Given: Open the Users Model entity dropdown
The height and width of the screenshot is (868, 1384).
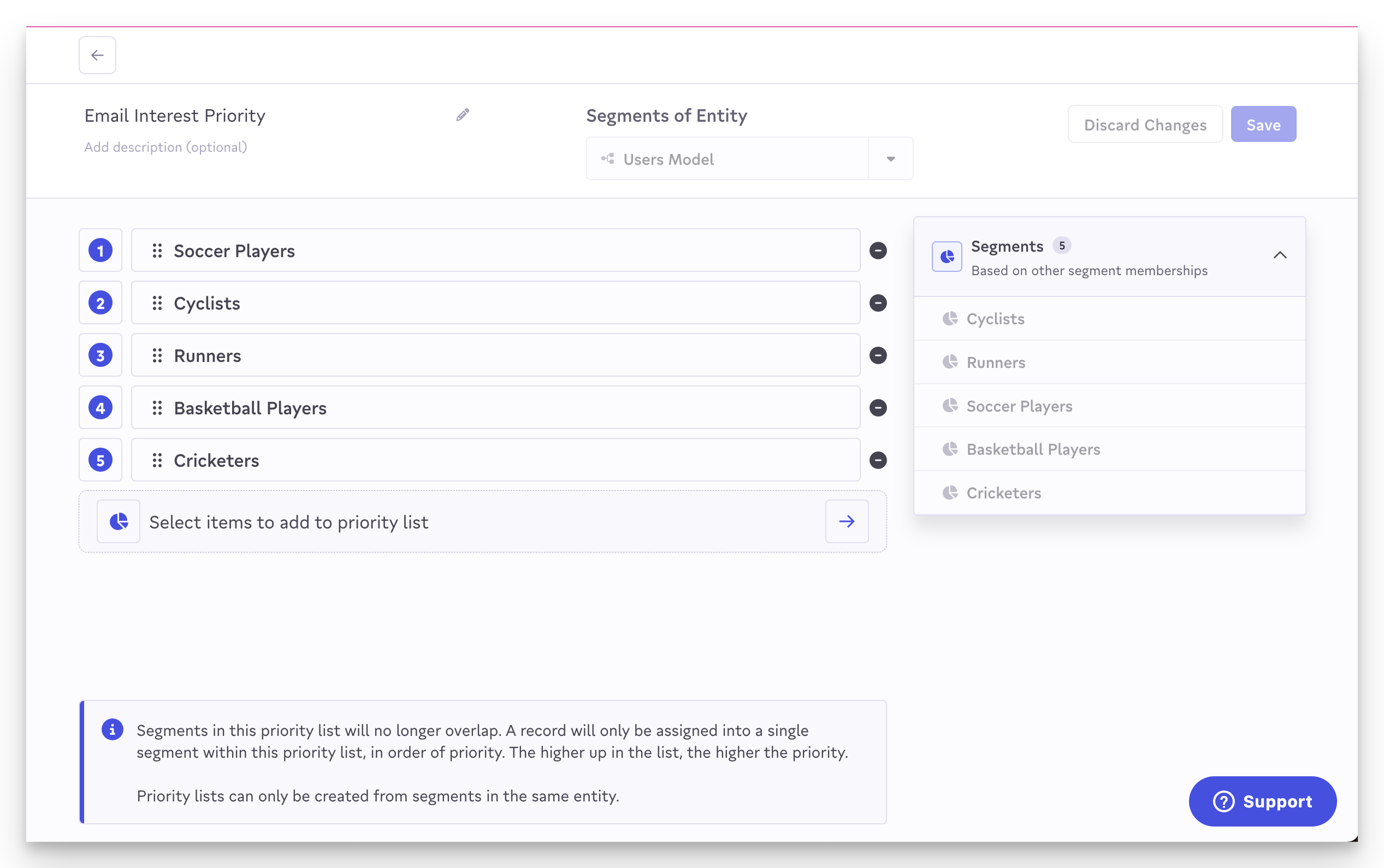Looking at the screenshot, I should (x=726, y=159).
